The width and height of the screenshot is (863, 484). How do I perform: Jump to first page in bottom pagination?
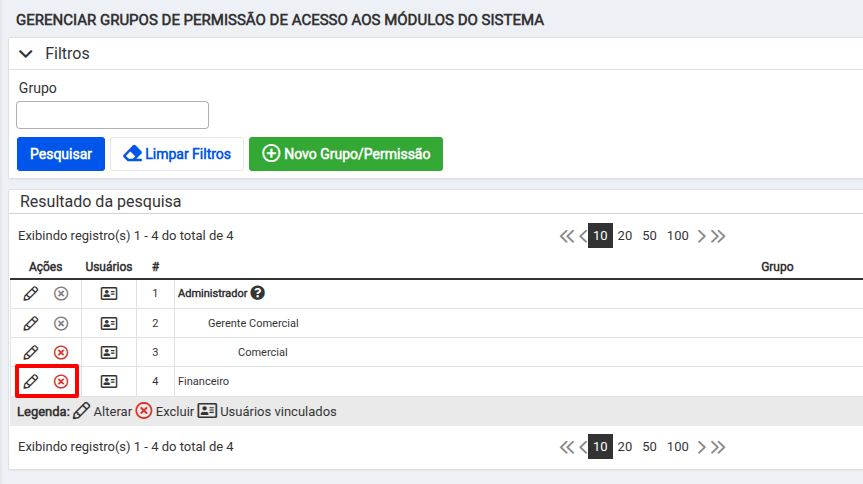566,447
